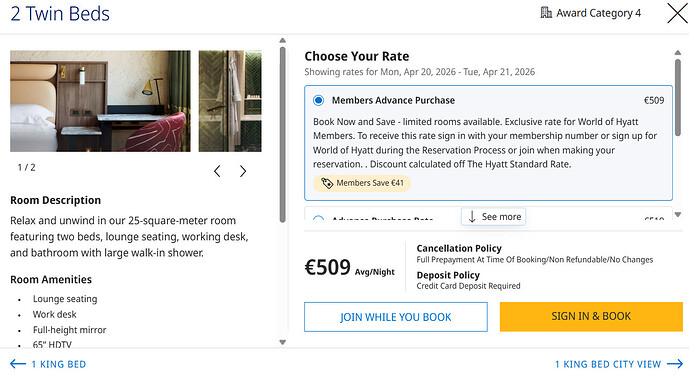
Task: Open the second bathroom photo thumbnail
Action: coord(230,101)
